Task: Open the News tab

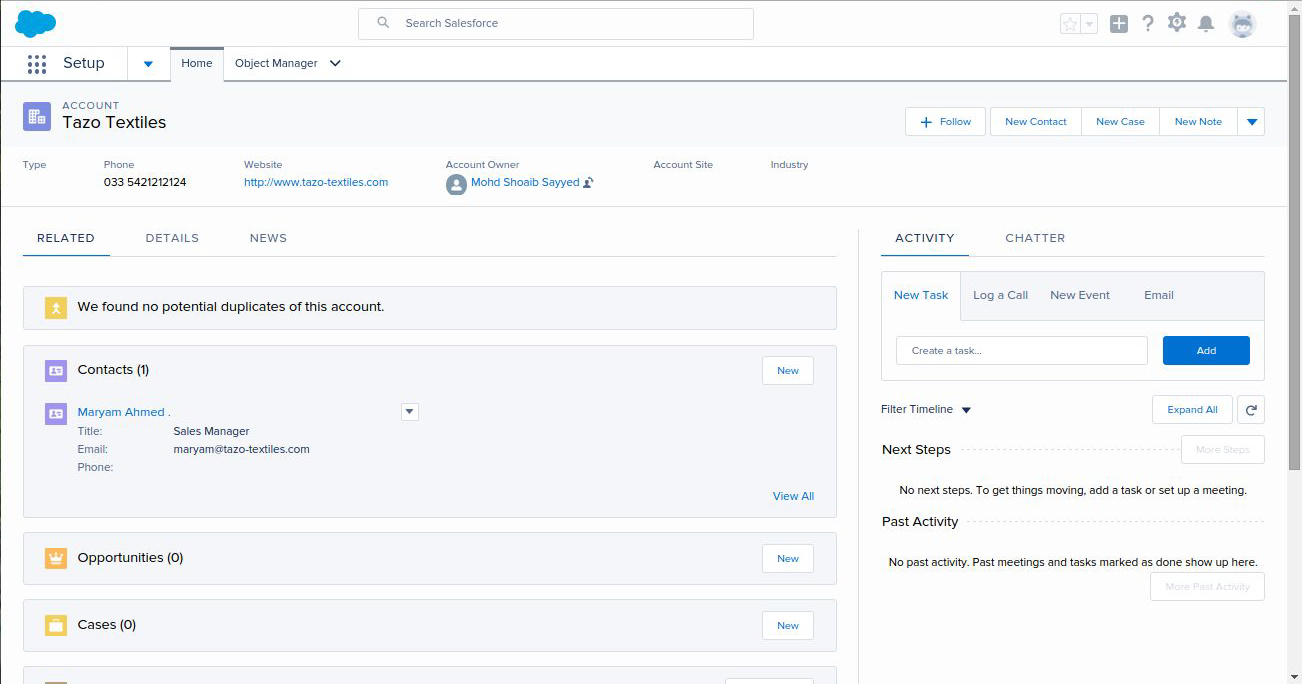Action: tap(268, 238)
